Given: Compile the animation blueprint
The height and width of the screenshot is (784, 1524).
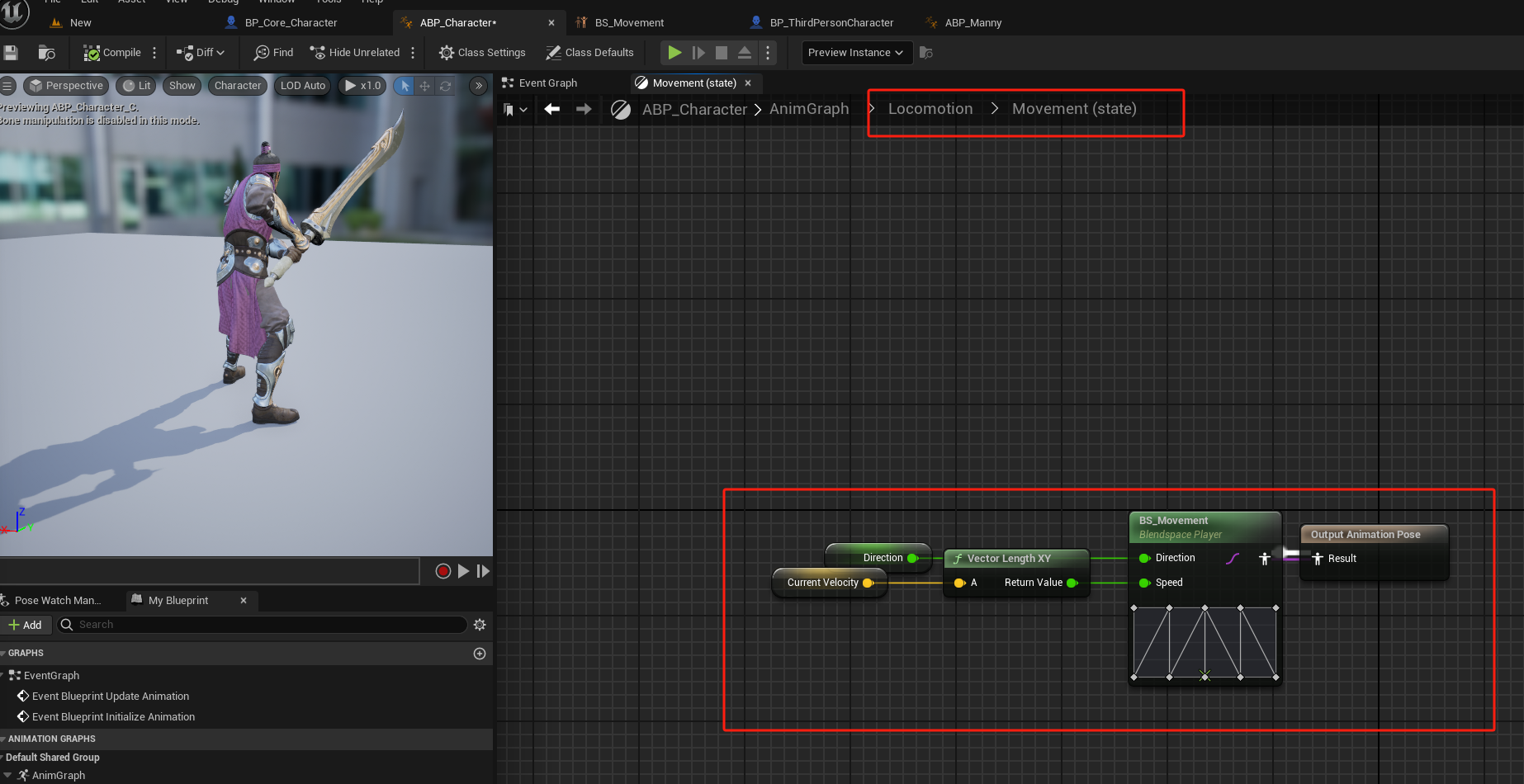Looking at the screenshot, I should (112, 53).
